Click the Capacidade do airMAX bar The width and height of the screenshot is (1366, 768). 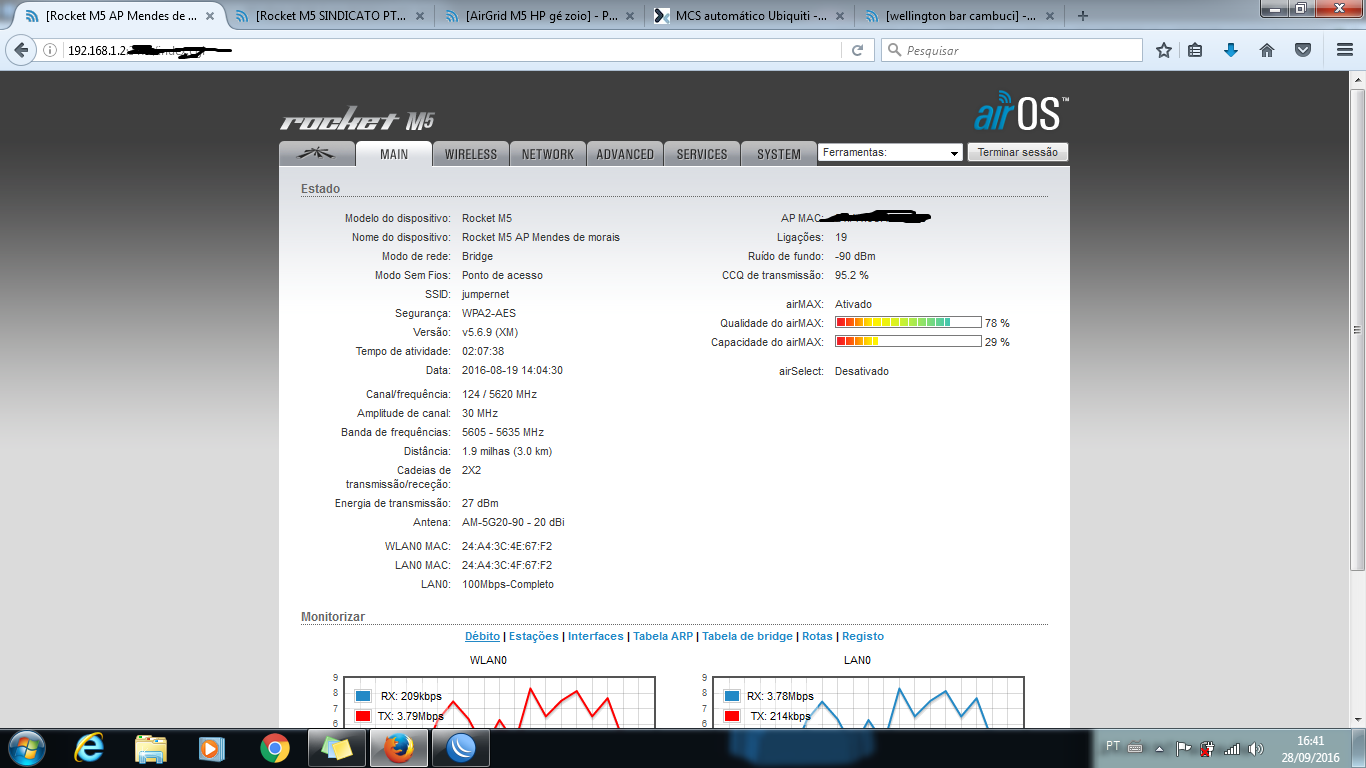point(908,342)
